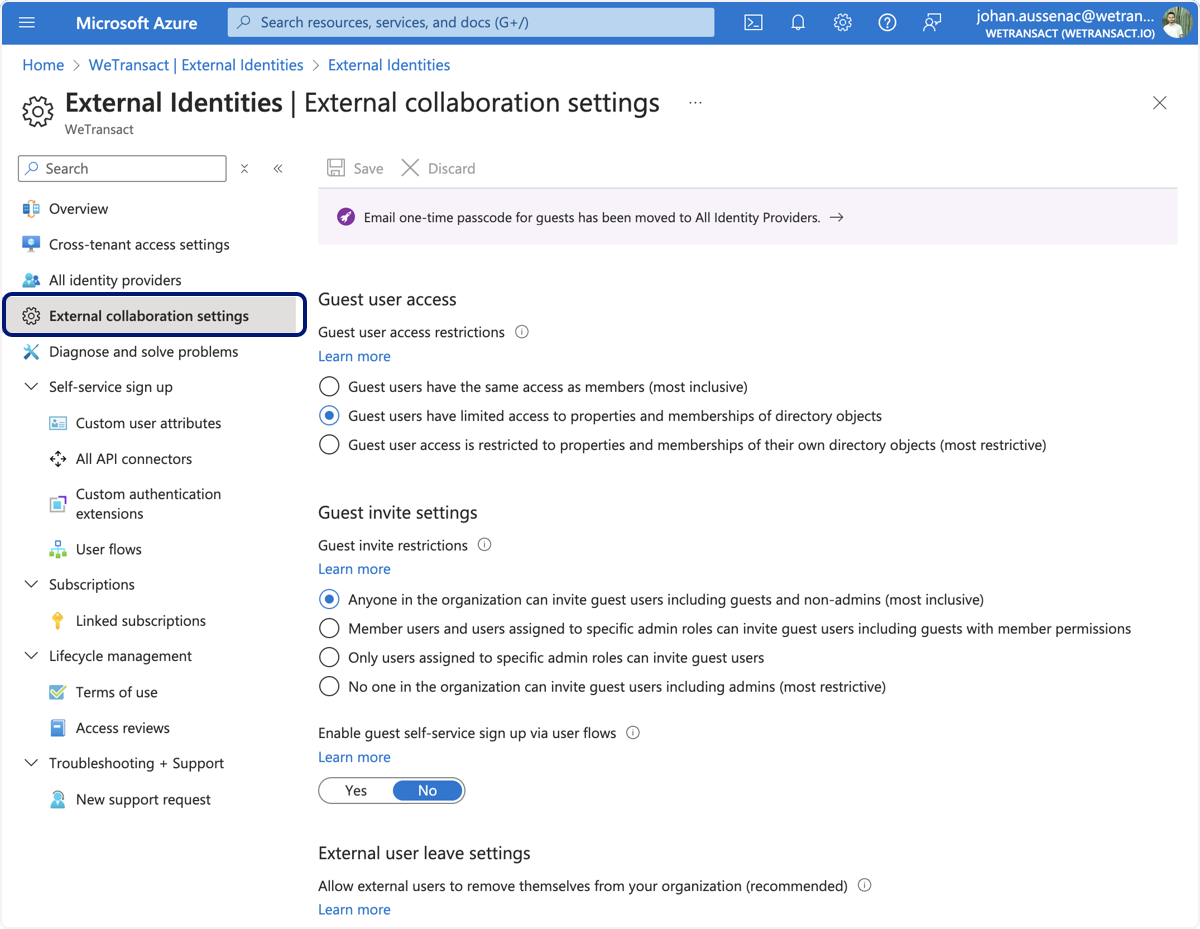Open the more options ellipsis near page title
This screenshot has width=1200, height=929.
click(x=695, y=103)
